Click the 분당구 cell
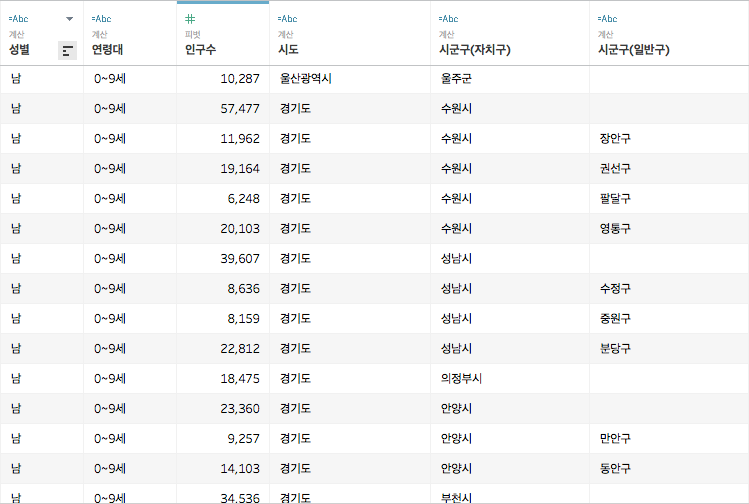This screenshot has width=749, height=504. pos(615,348)
